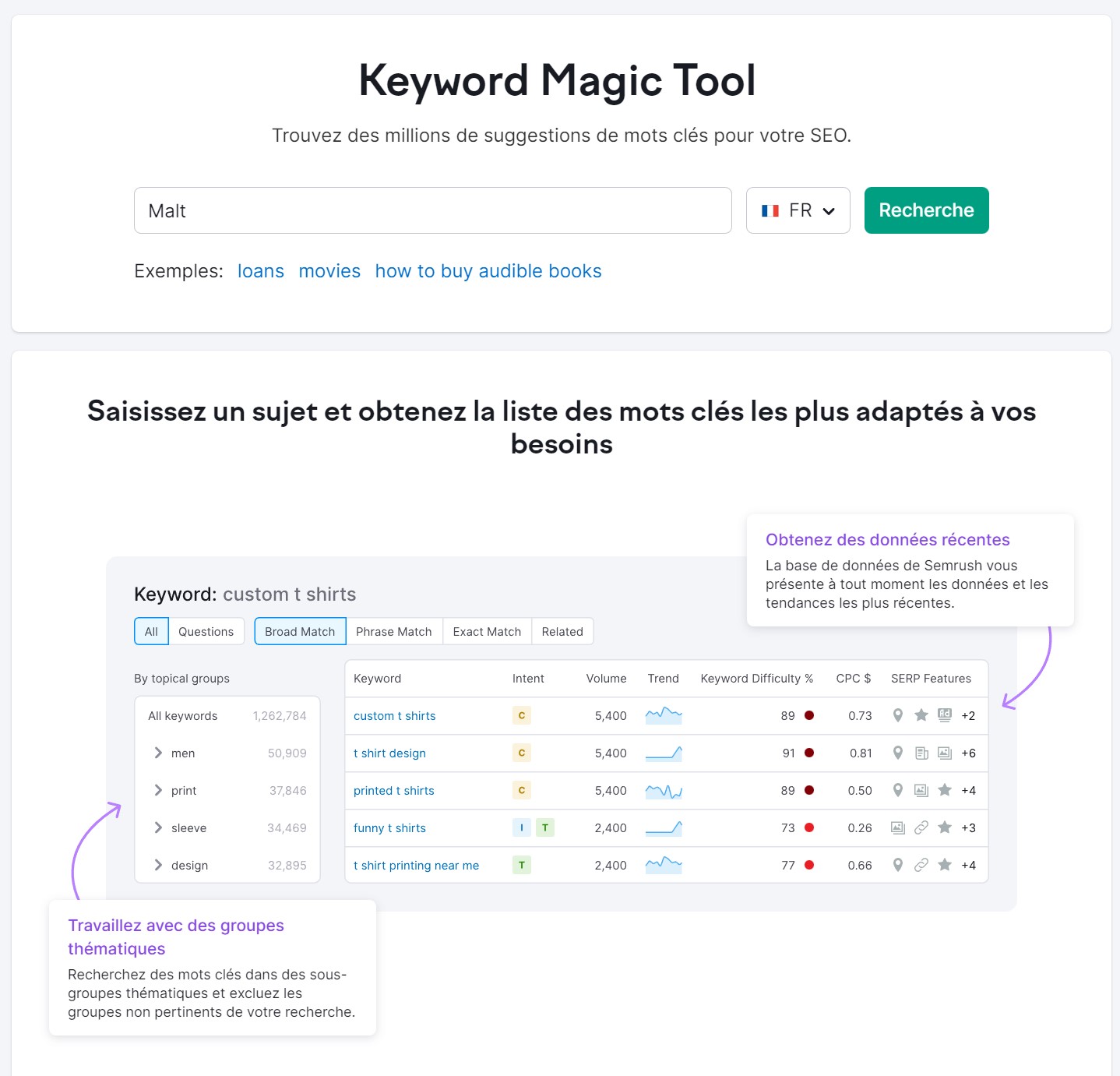Click the Volume column header
Image resolution: width=1120 pixels, height=1076 pixels.
606,678
